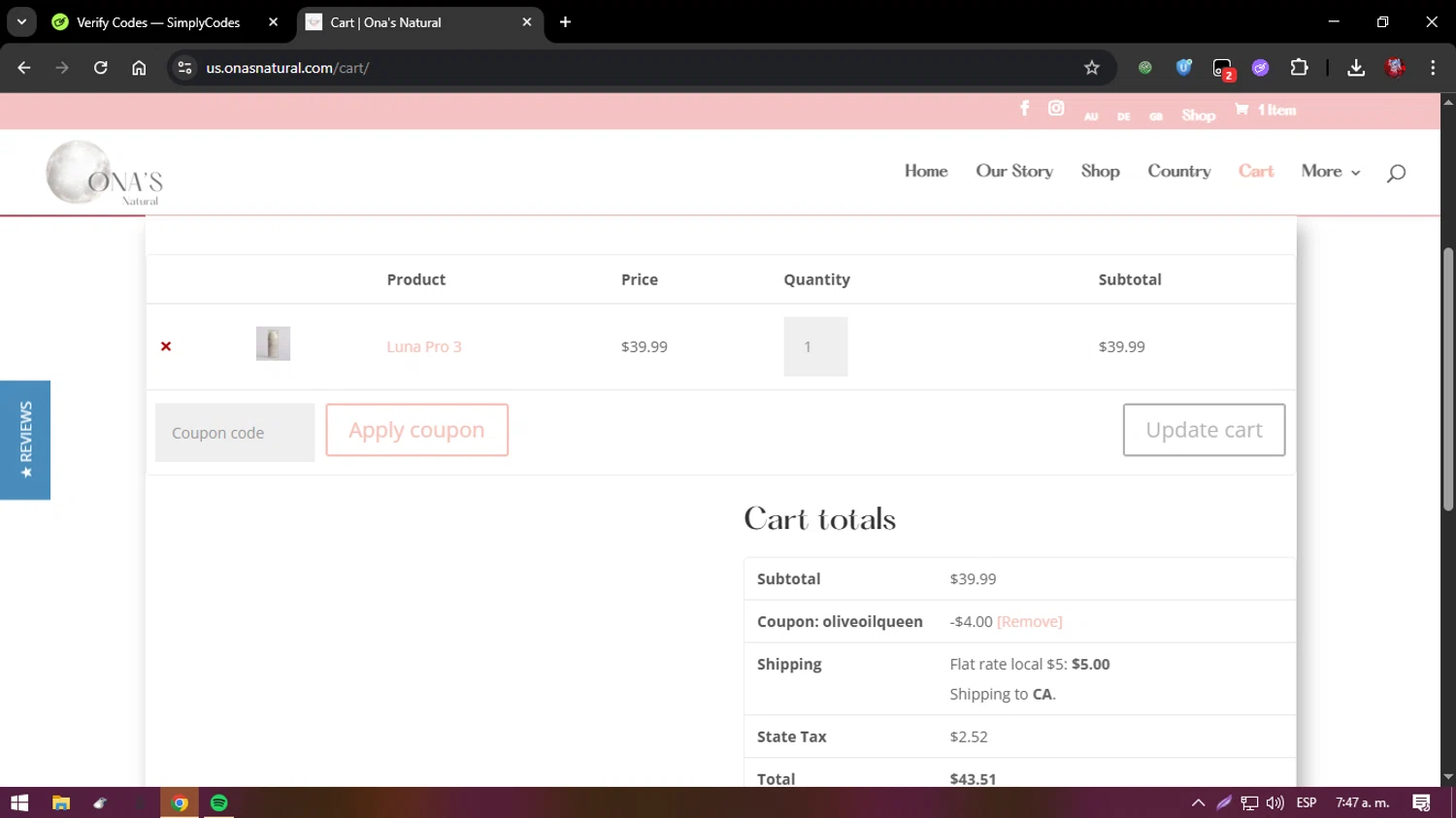Open the browser home page
The width and height of the screenshot is (1456, 818).
tap(139, 68)
